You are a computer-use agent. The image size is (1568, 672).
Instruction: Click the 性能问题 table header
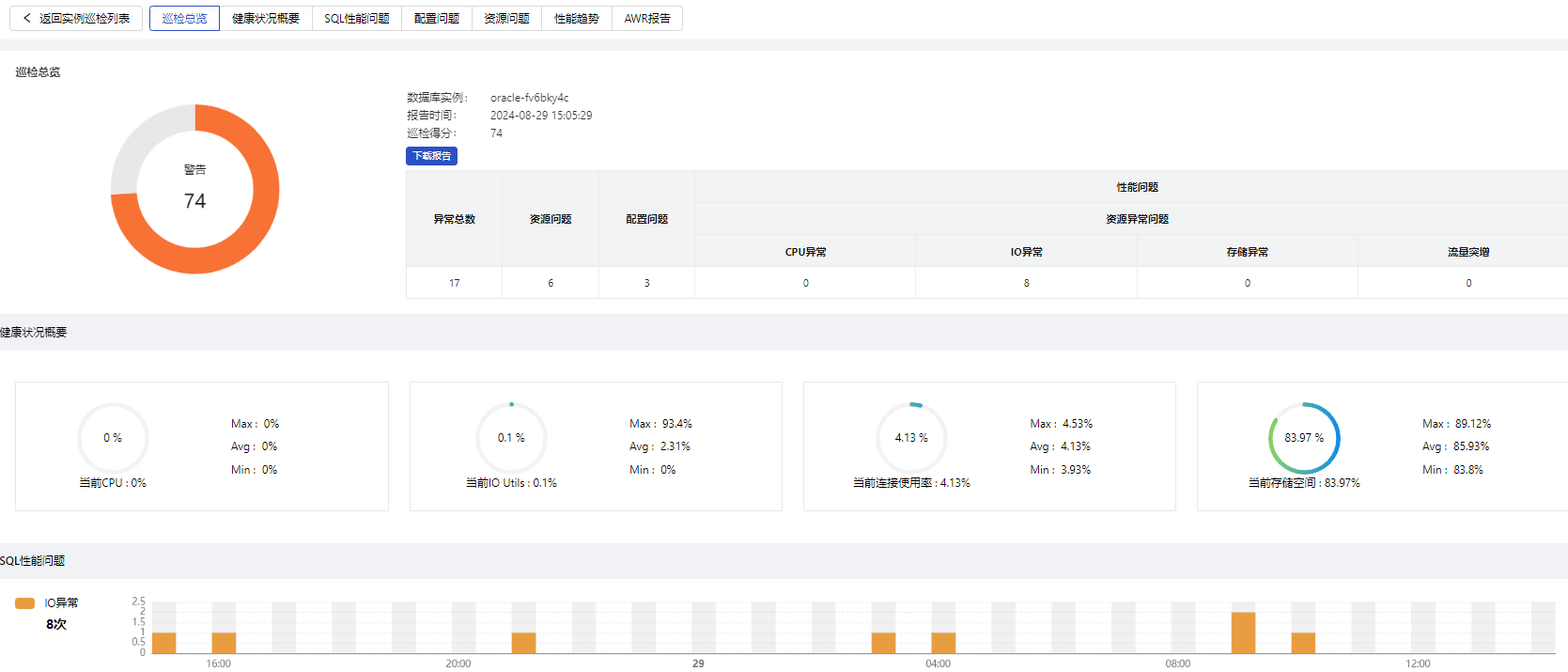1137,187
